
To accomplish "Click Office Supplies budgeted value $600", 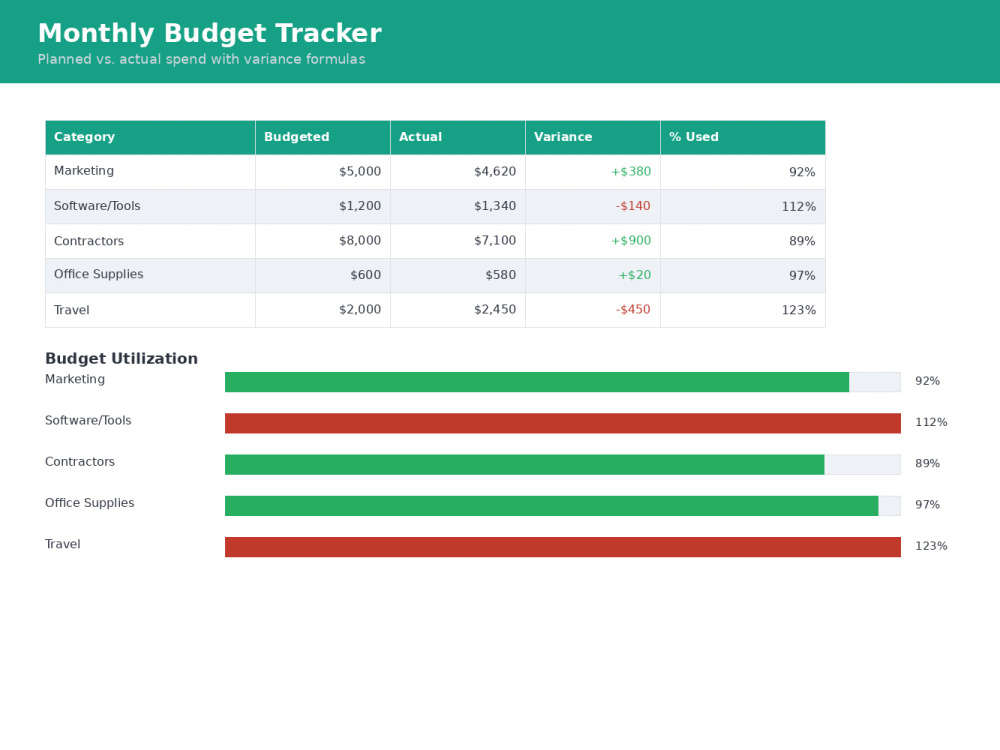I will tap(323, 276).
